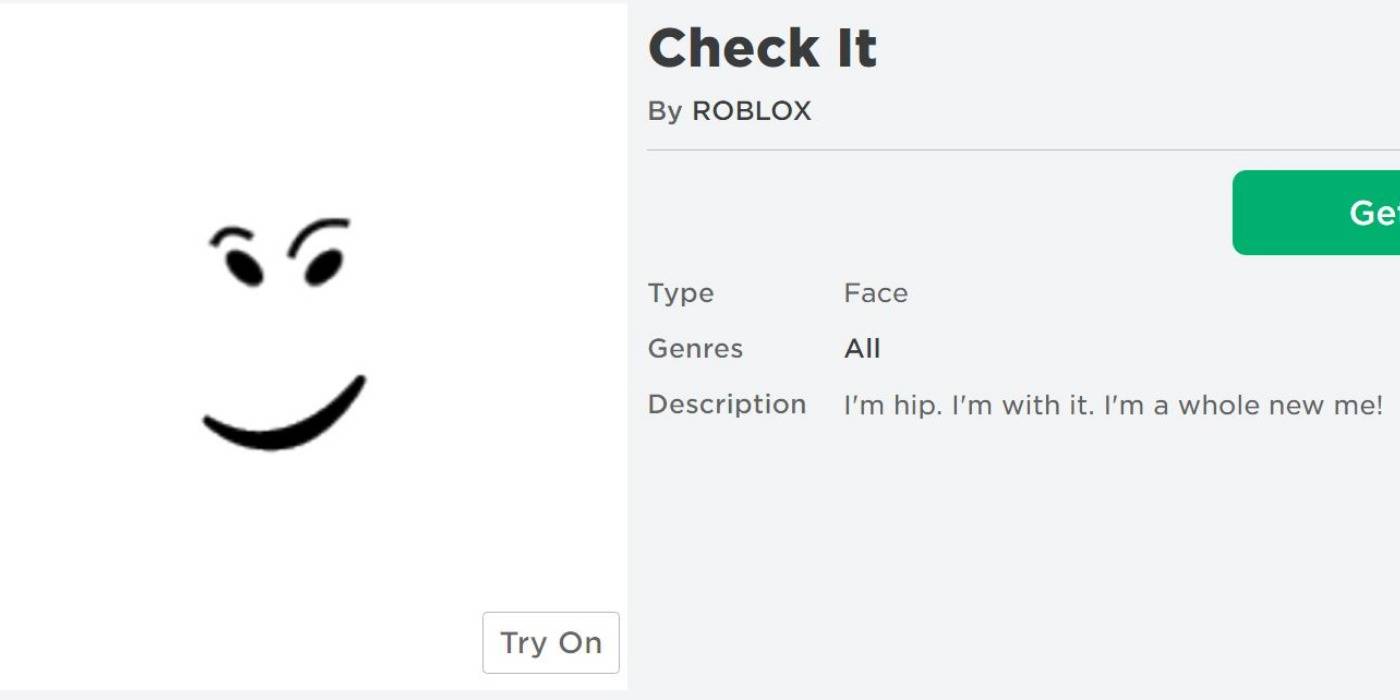Open the ROBLOX creator profile link
1400x700 pixels.
(x=751, y=111)
